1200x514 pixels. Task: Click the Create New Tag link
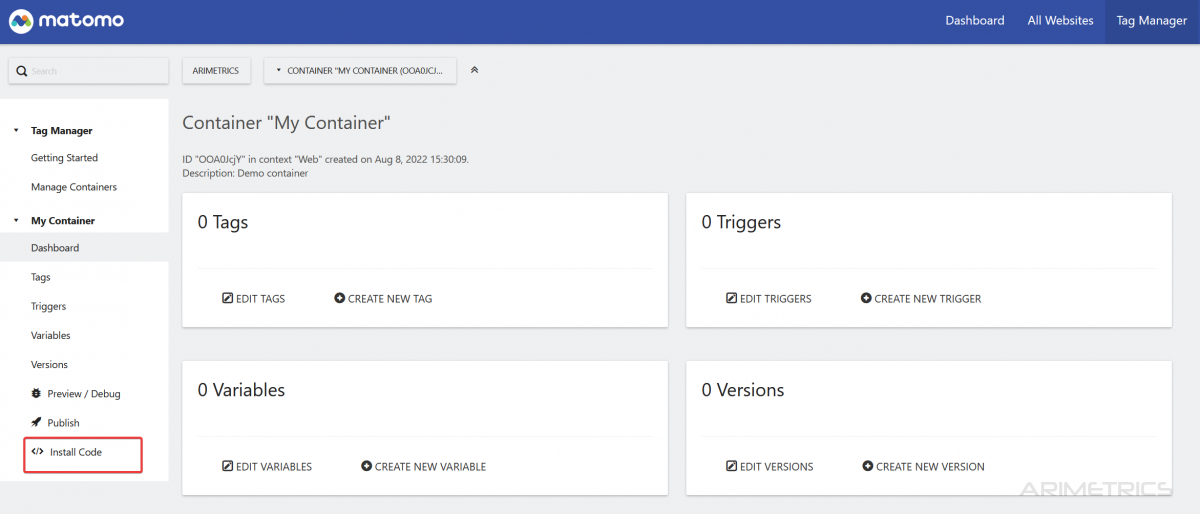(x=389, y=299)
